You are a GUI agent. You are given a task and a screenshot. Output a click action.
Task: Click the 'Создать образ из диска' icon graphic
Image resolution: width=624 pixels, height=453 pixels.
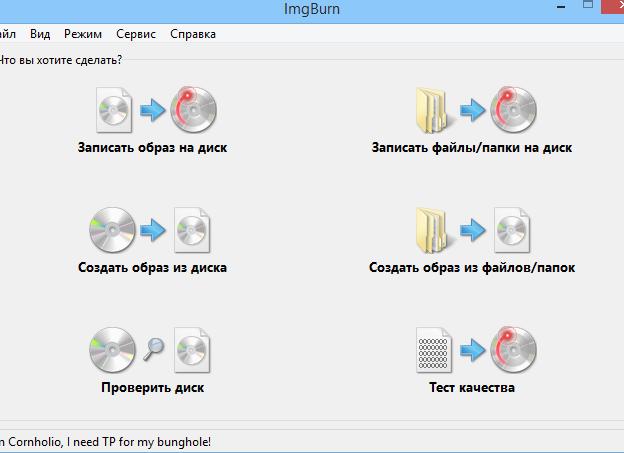150,230
